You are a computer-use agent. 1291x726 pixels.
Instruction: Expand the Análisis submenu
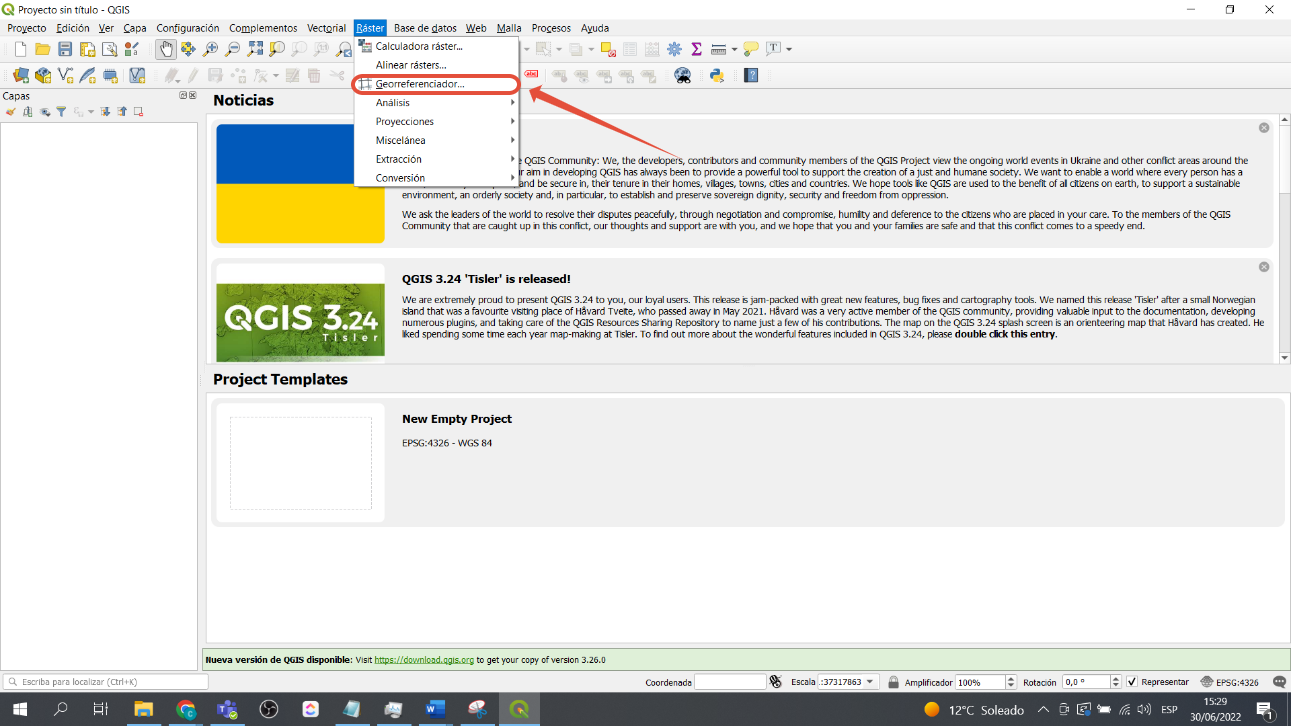pyautogui.click(x=436, y=103)
